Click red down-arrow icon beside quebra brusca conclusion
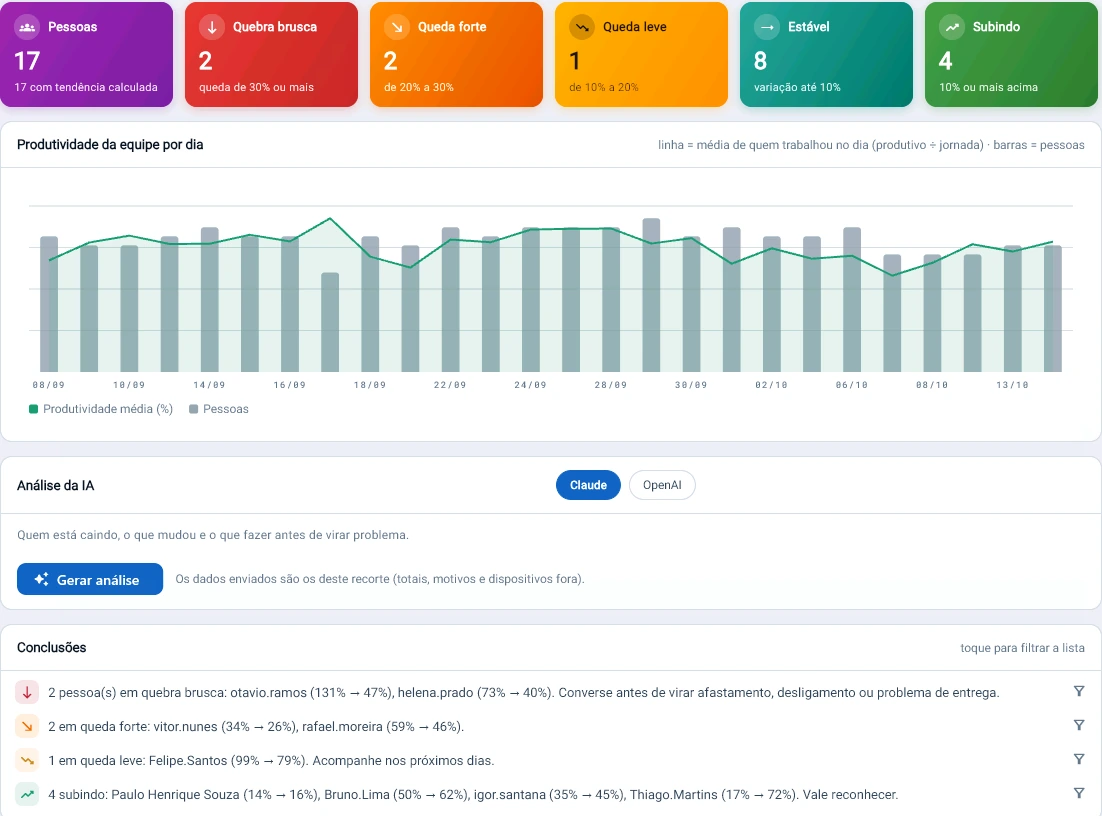Viewport: 1102px width, 816px height. click(x=27, y=692)
